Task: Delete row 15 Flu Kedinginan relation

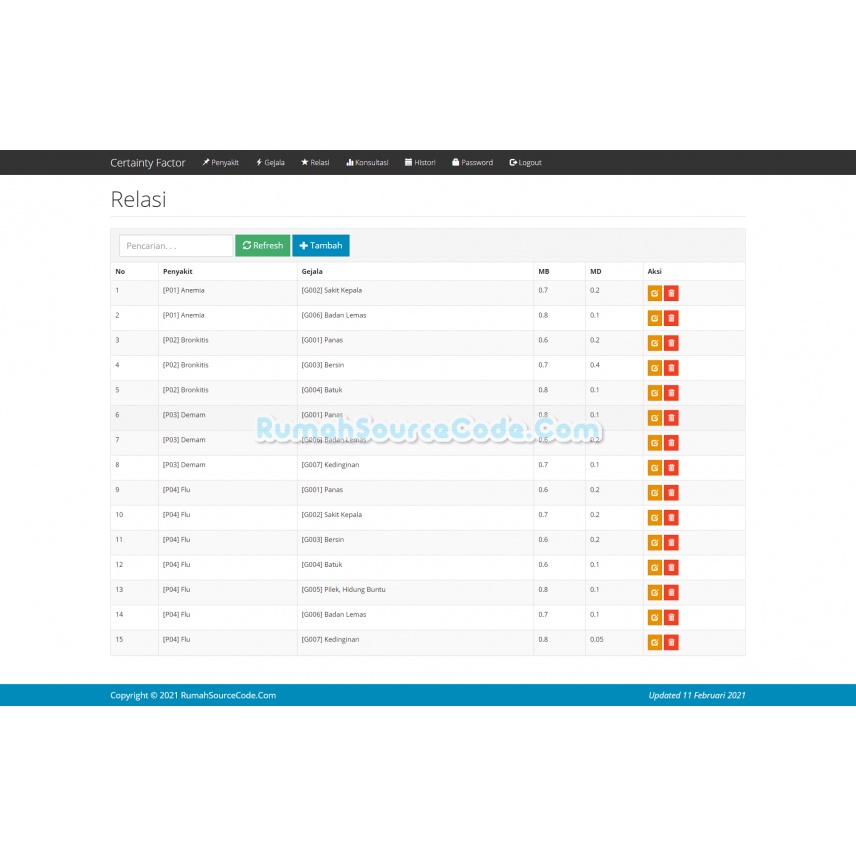Action: (671, 643)
